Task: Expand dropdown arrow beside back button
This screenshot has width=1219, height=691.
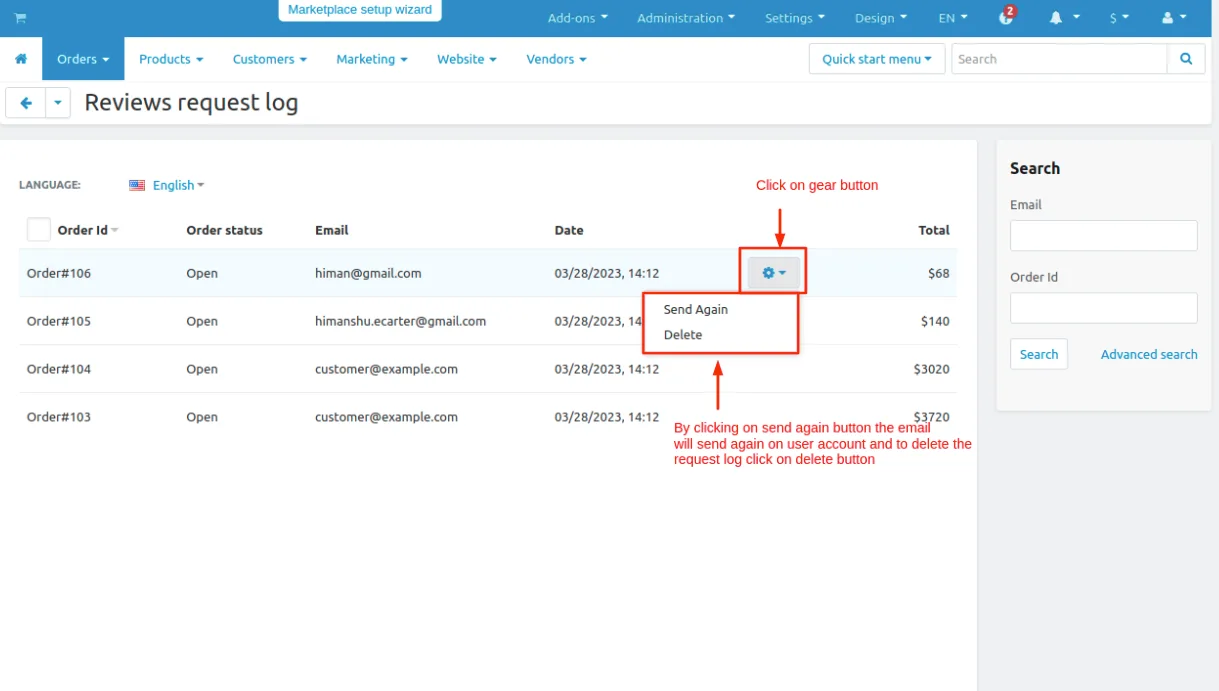Action: (58, 103)
